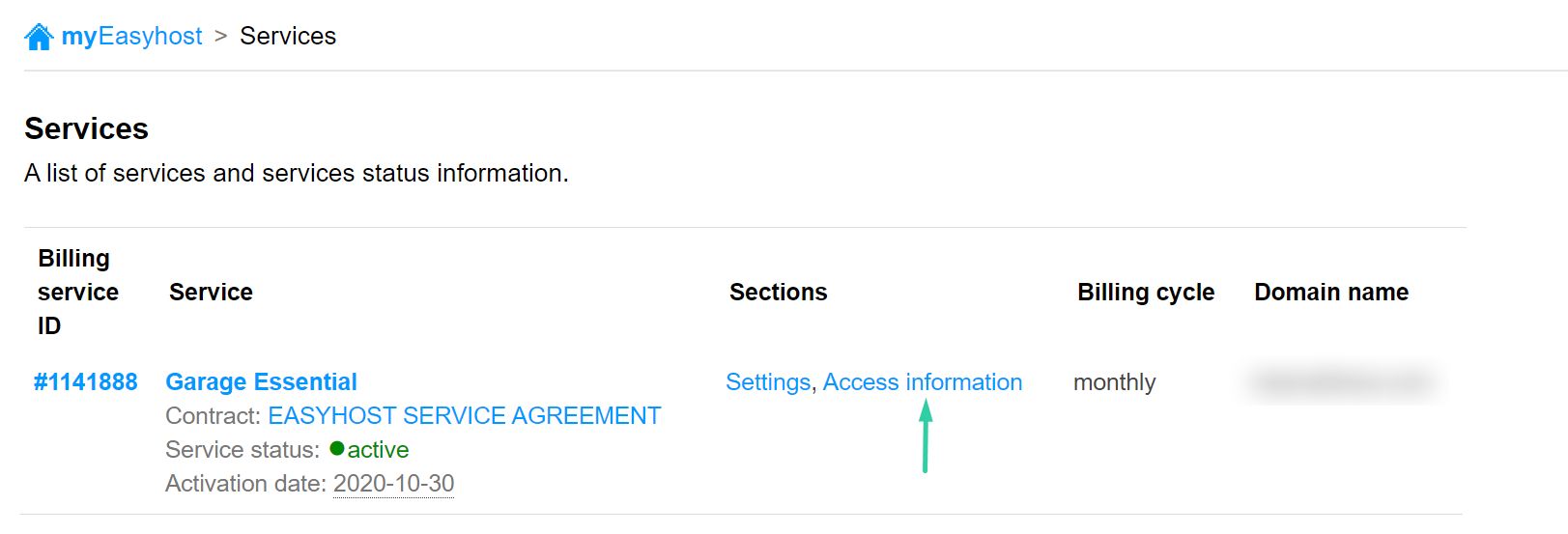
Task: Open the Garage Essential service
Action: [261, 382]
